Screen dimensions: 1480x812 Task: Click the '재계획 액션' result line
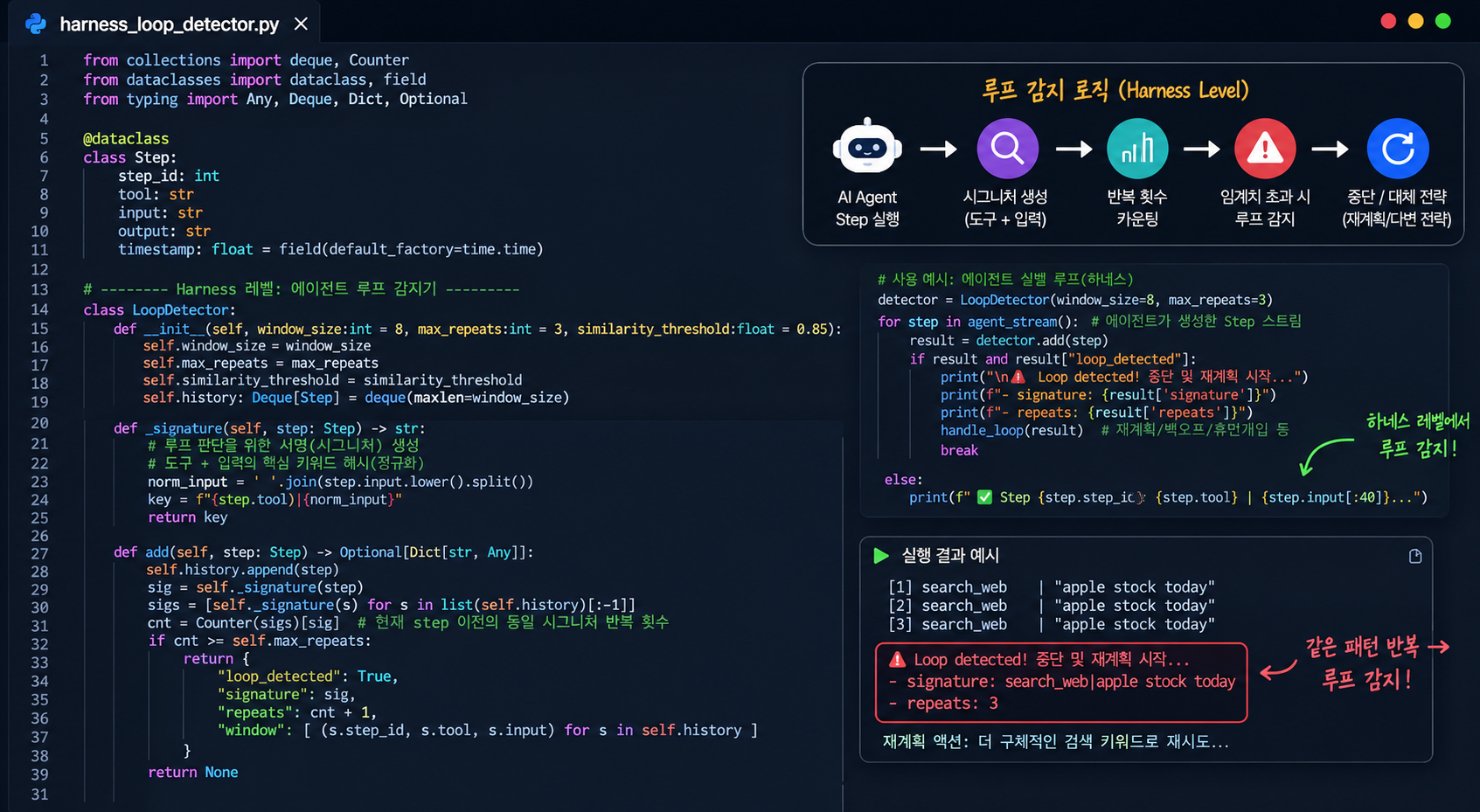[x=1056, y=742]
